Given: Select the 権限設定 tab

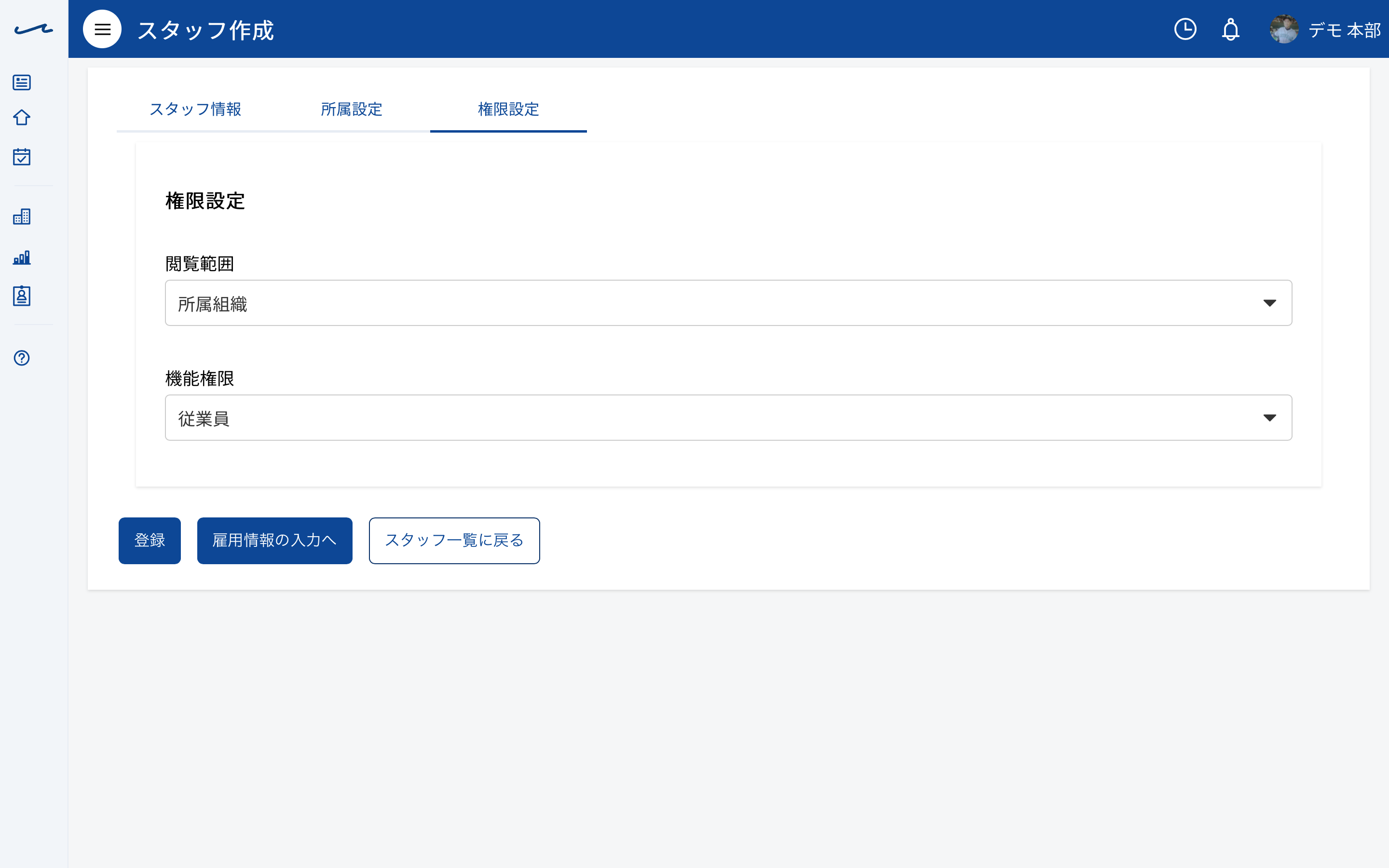Looking at the screenshot, I should [508, 109].
